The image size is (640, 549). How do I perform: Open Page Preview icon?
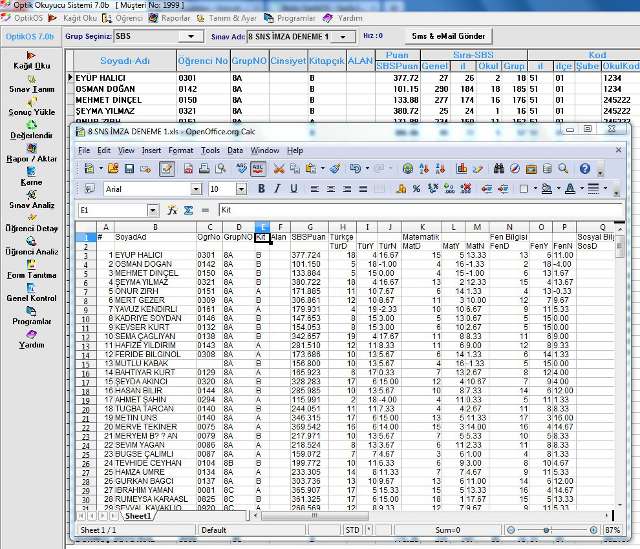(221, 169)
